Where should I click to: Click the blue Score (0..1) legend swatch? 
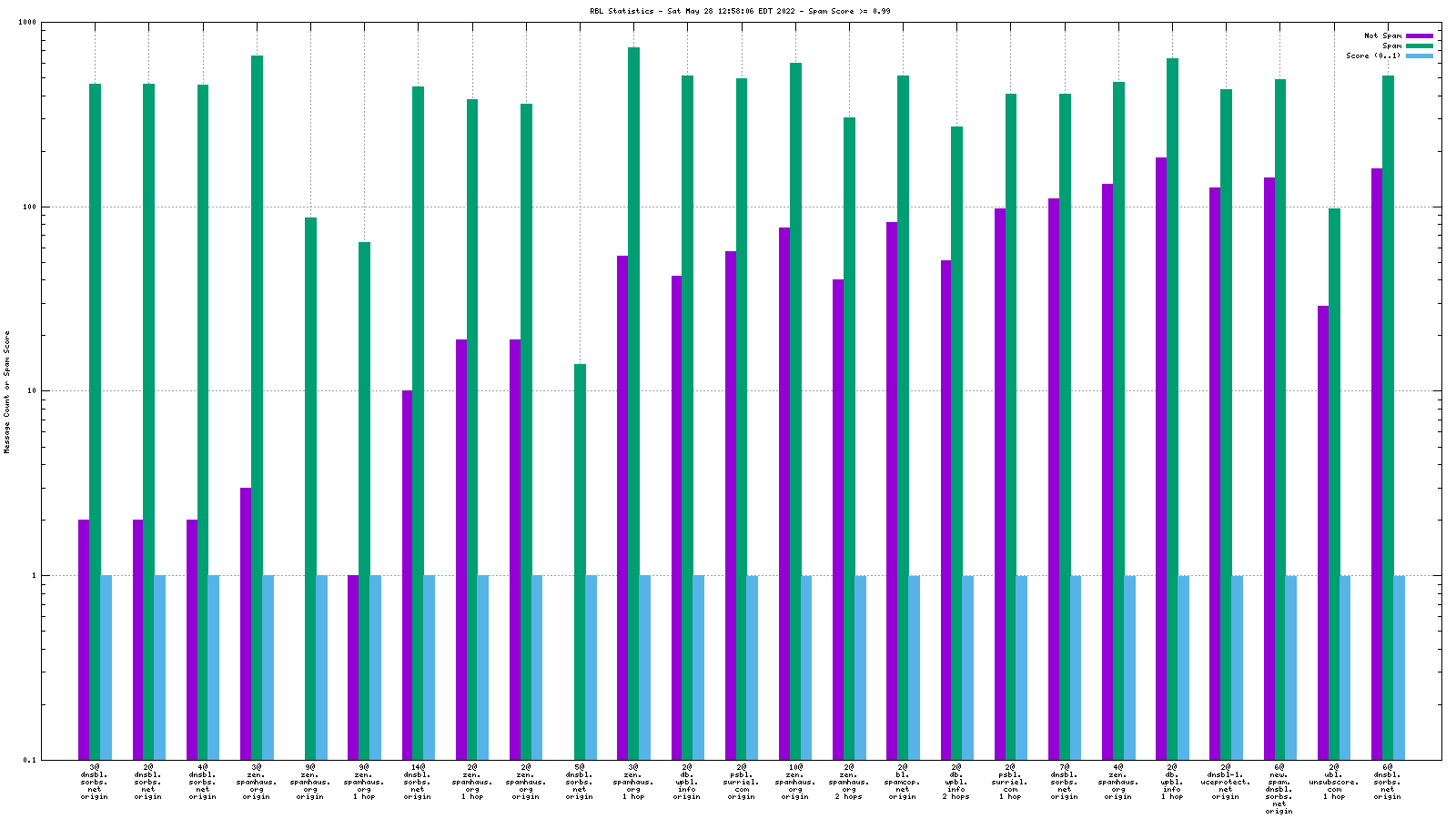click(x=1419, y=56)
